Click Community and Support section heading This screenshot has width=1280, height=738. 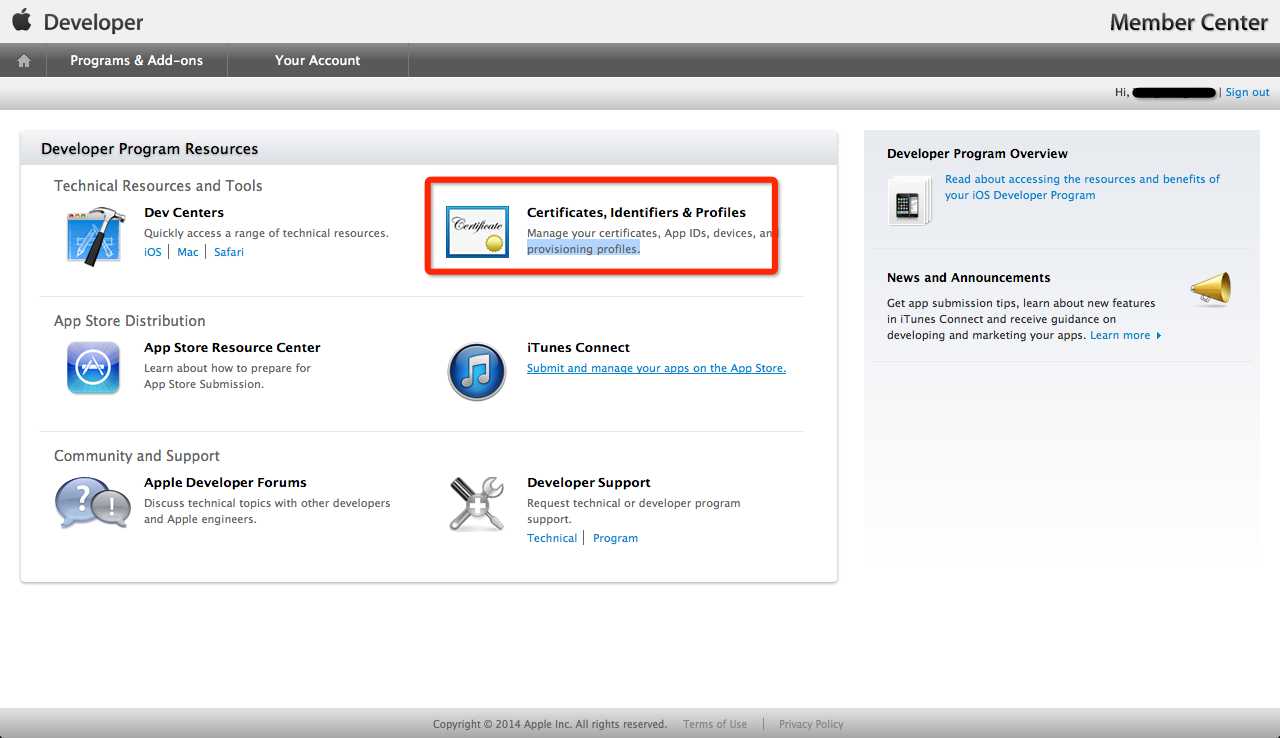[x=137, y=456]
